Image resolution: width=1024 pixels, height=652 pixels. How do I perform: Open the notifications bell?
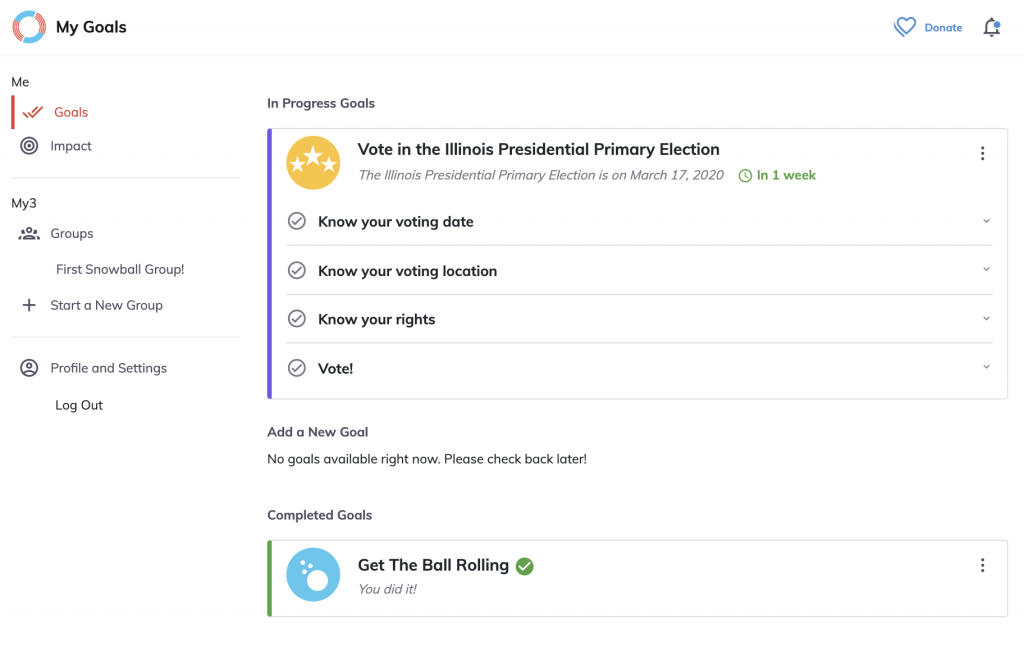point(991,28)
